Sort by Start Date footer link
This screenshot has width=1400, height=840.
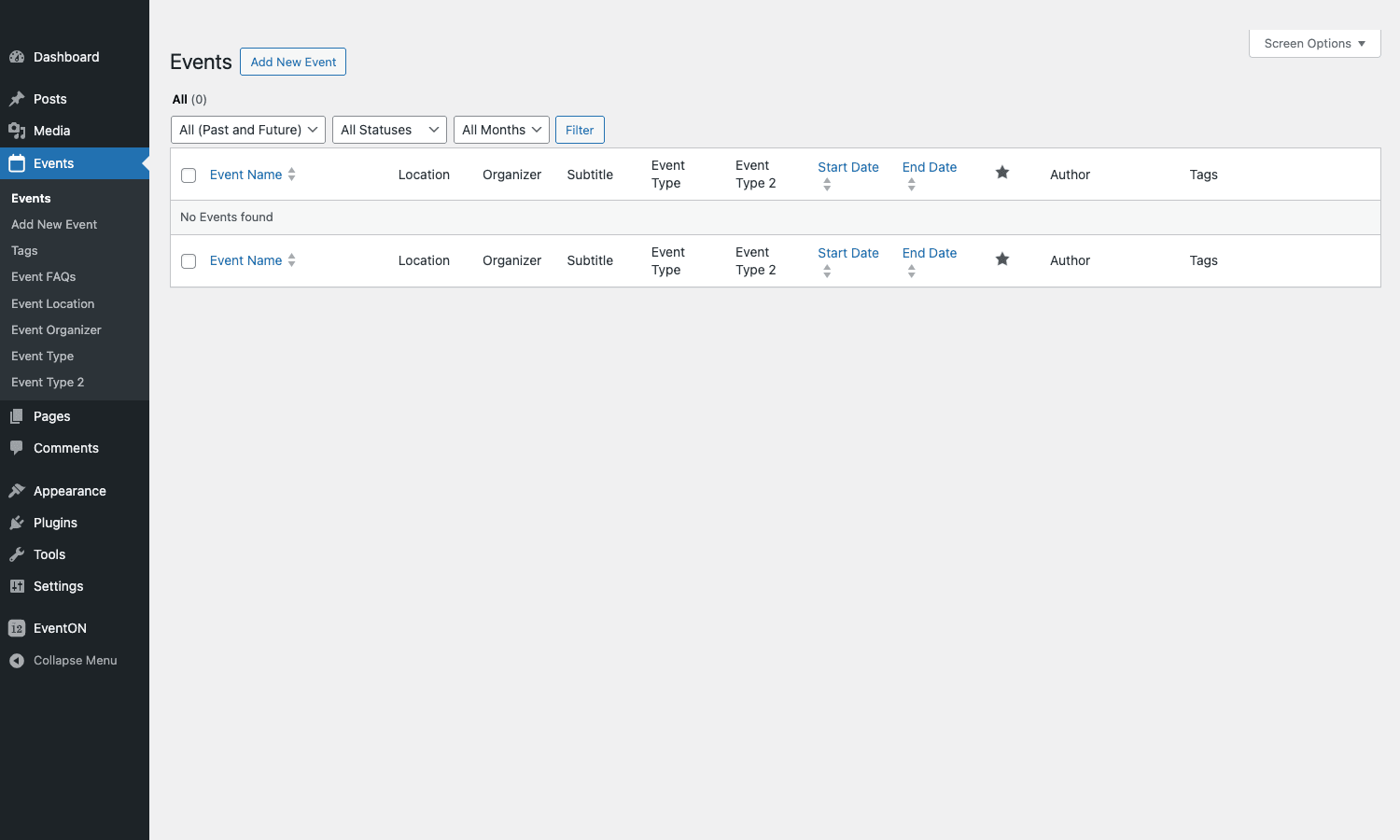848,253
